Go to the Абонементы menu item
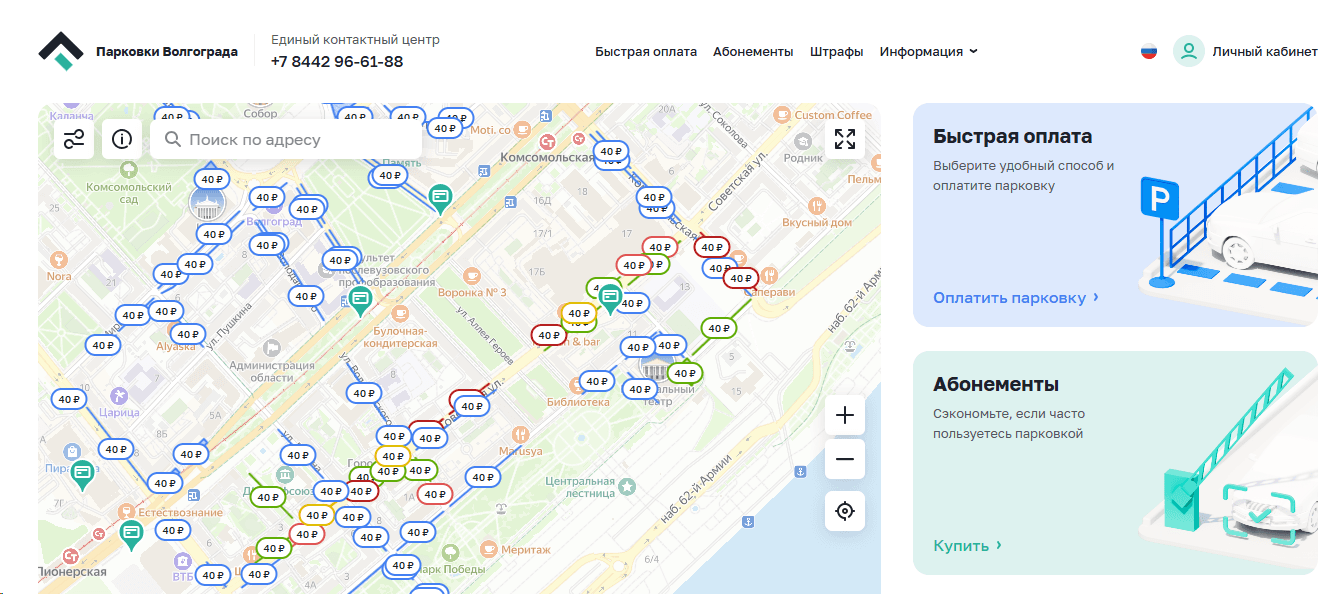Screen dimensions: 1333x594 [x=753, y=52]
